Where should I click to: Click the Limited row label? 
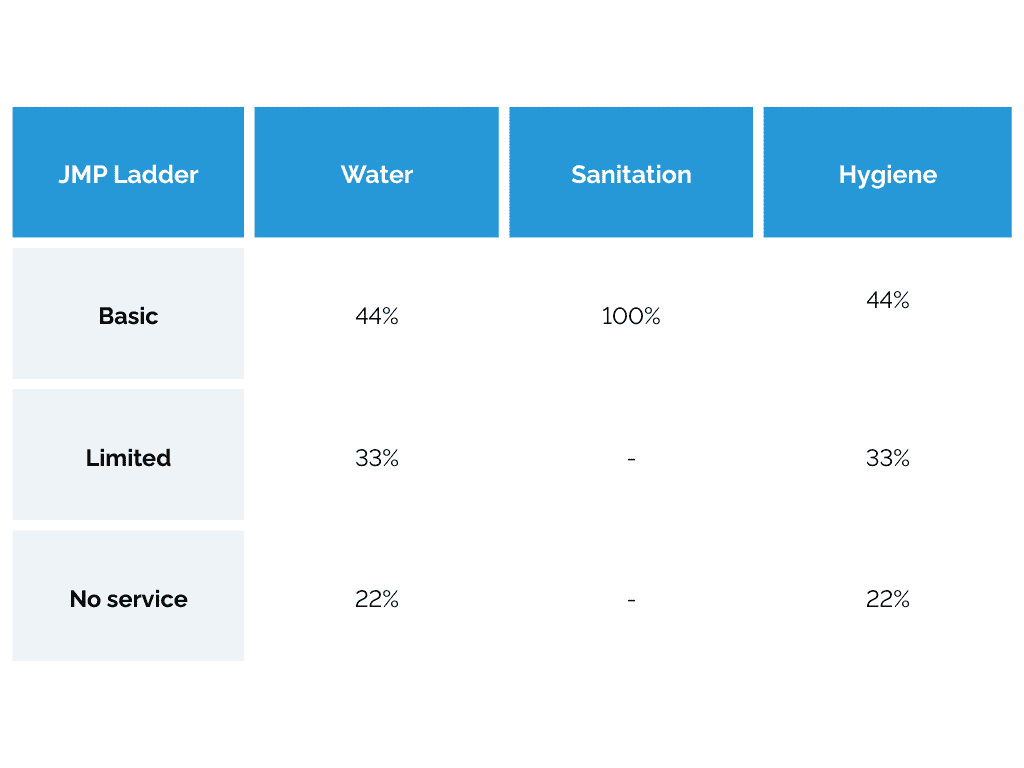[x=128, y=458]
